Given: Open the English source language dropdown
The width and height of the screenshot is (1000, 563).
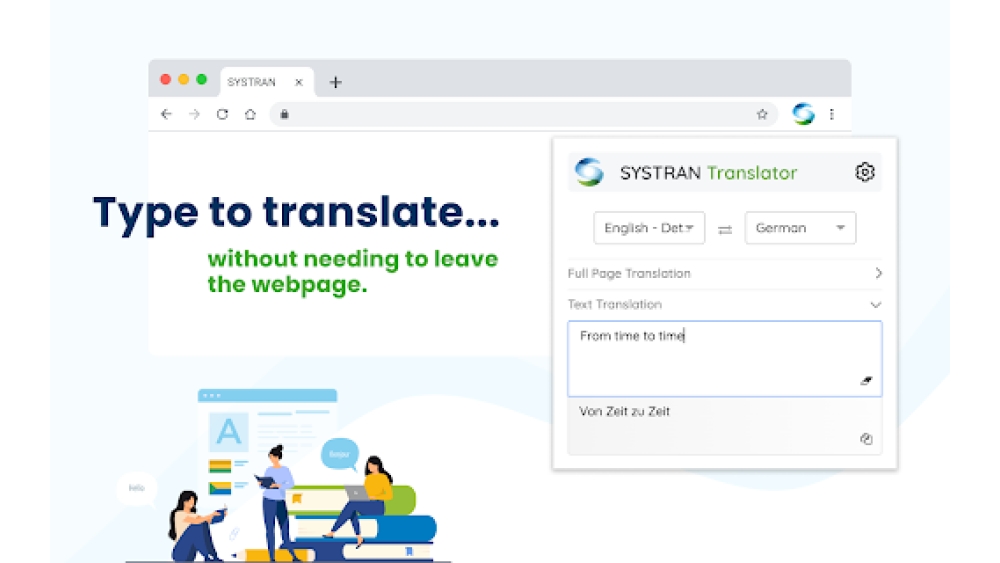Looking at the screenshot, I should [649, 228].
